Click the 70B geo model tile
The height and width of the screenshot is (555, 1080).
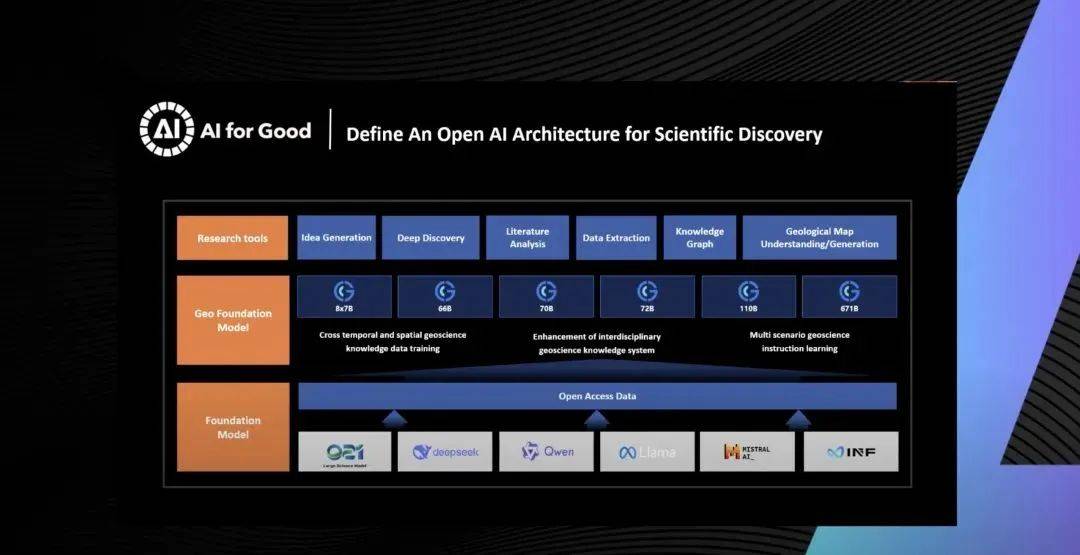(x=546, y=296)
